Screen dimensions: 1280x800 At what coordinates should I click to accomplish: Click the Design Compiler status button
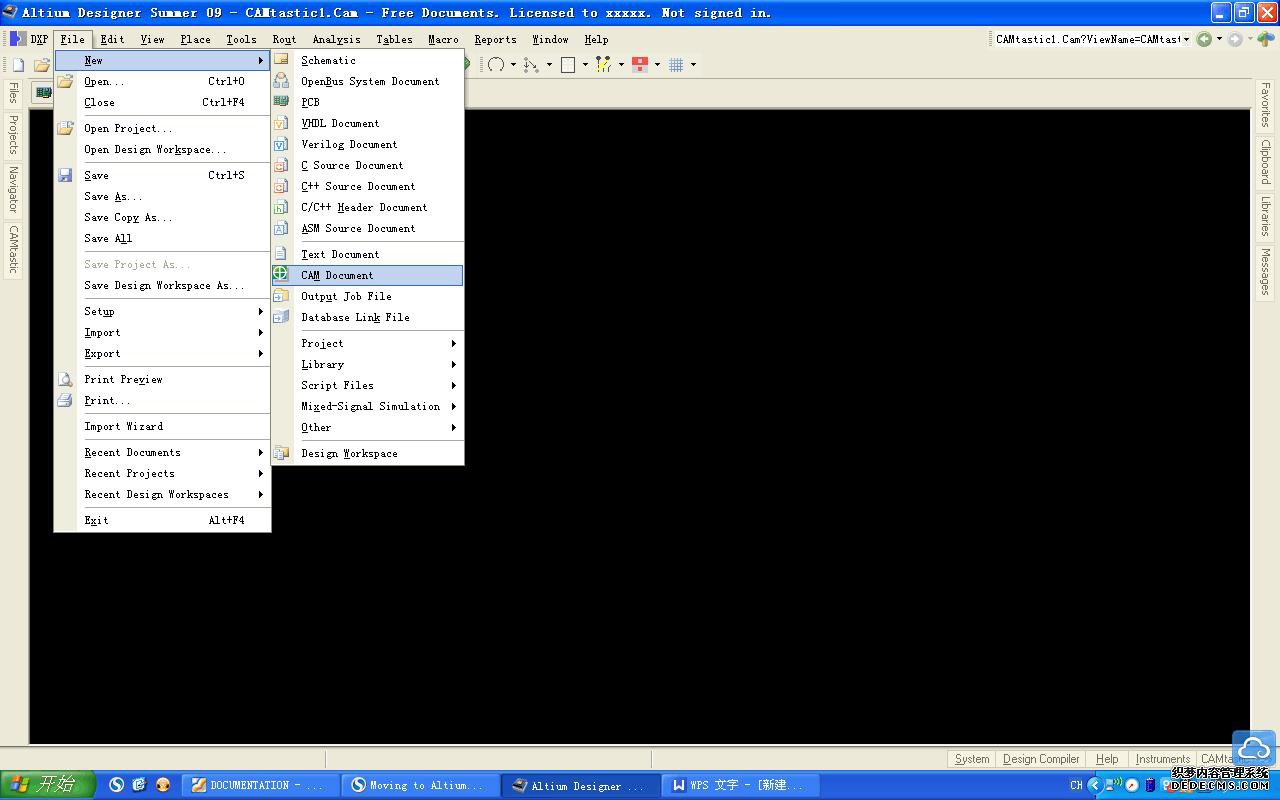tap(1041, 759)
